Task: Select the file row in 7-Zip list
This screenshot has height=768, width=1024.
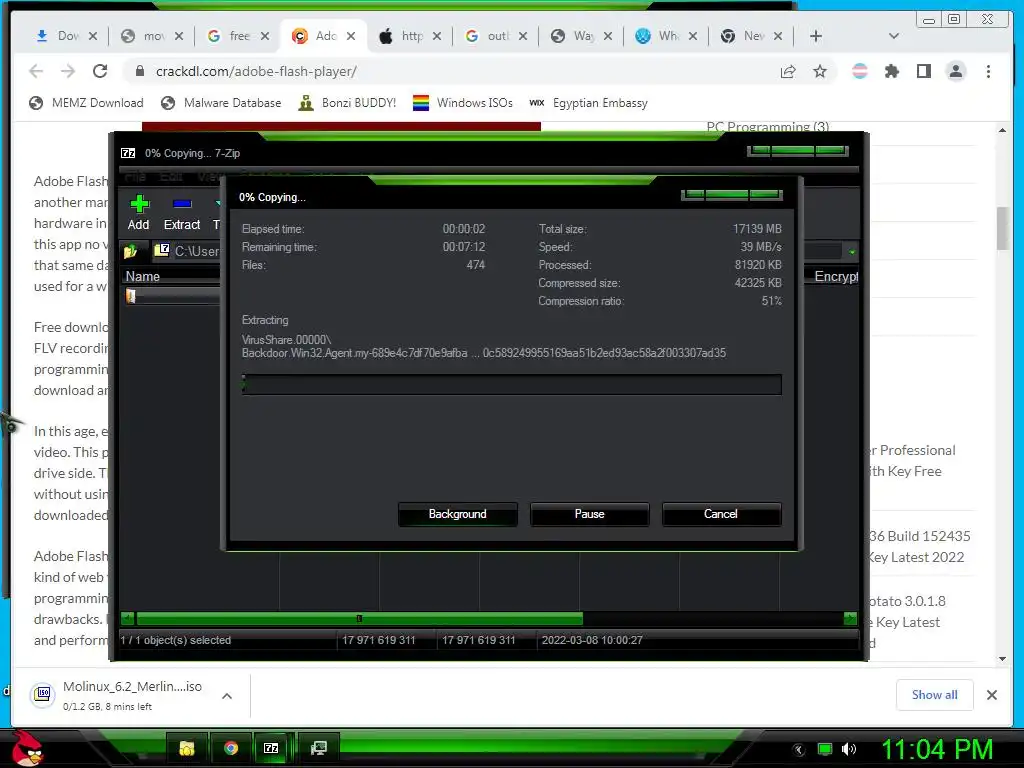Action: (x=171, y=296)
